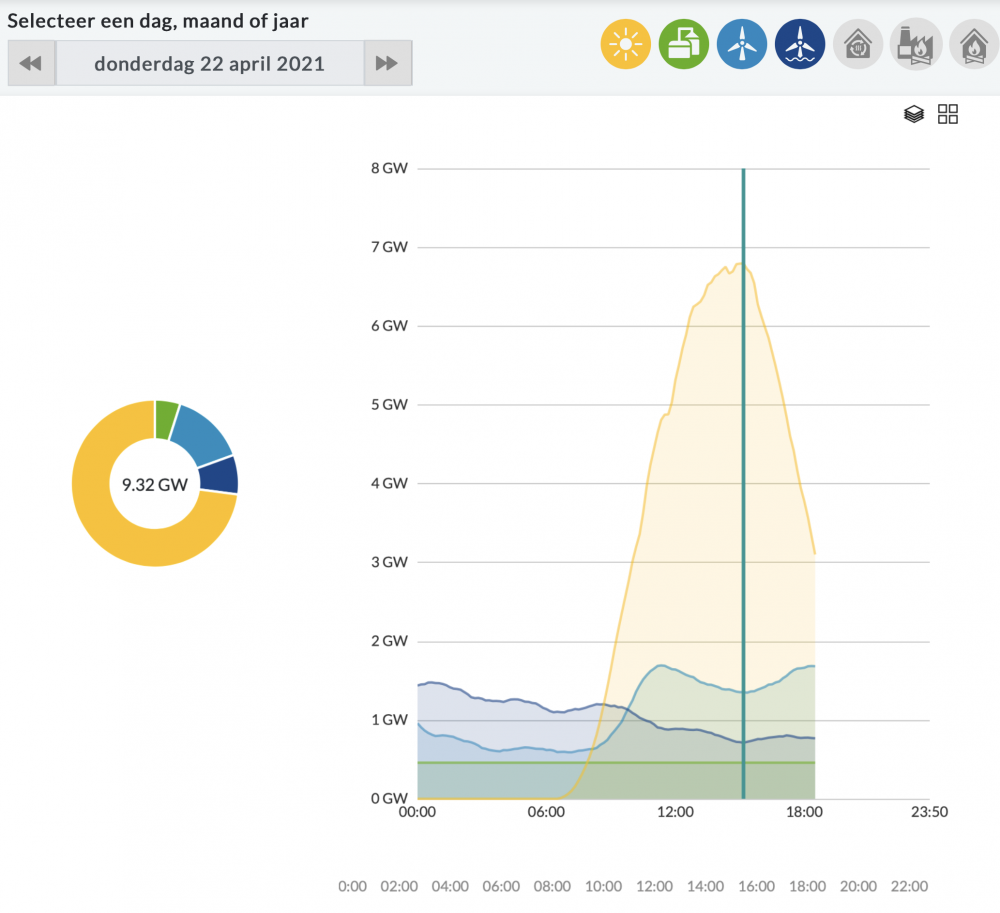Click 02:00 on the bottom time scale

pos(399,886)
